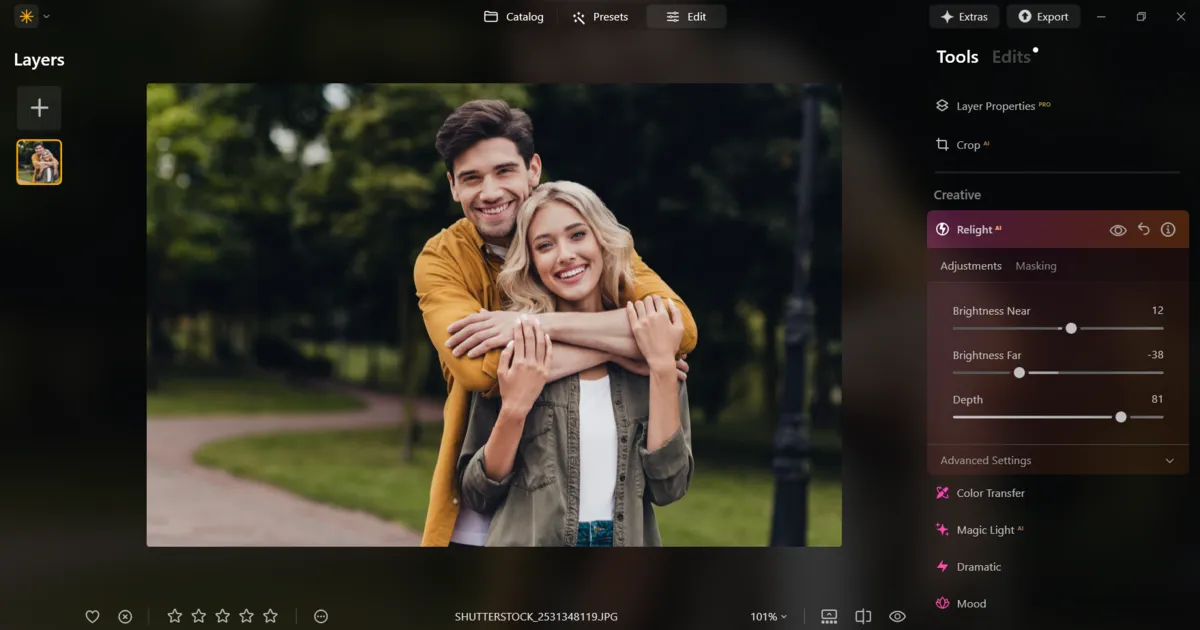1200x630 pixels.
Task: Click the add new layer plus button
Action: 39,108
